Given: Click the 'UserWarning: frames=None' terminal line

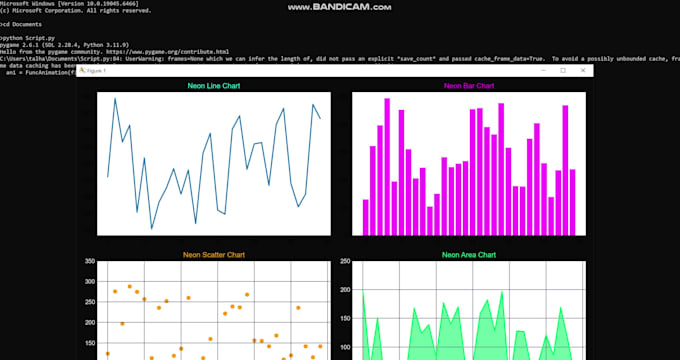Looking at the screenshot, I should tap(340, 58).
